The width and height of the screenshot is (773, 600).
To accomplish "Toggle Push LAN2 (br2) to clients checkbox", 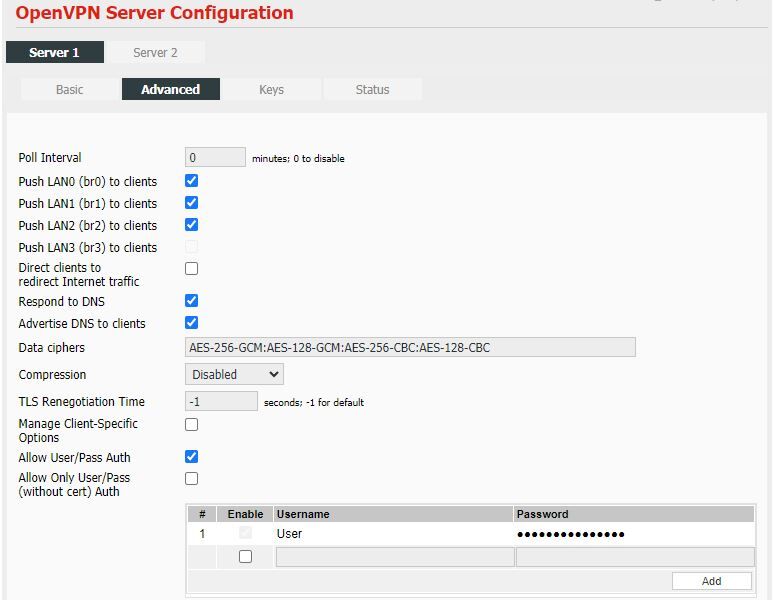I will 191,225.
